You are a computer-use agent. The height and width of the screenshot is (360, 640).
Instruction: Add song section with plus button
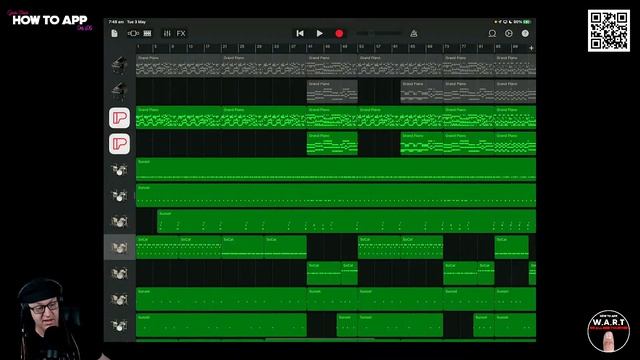click(531, 48)
